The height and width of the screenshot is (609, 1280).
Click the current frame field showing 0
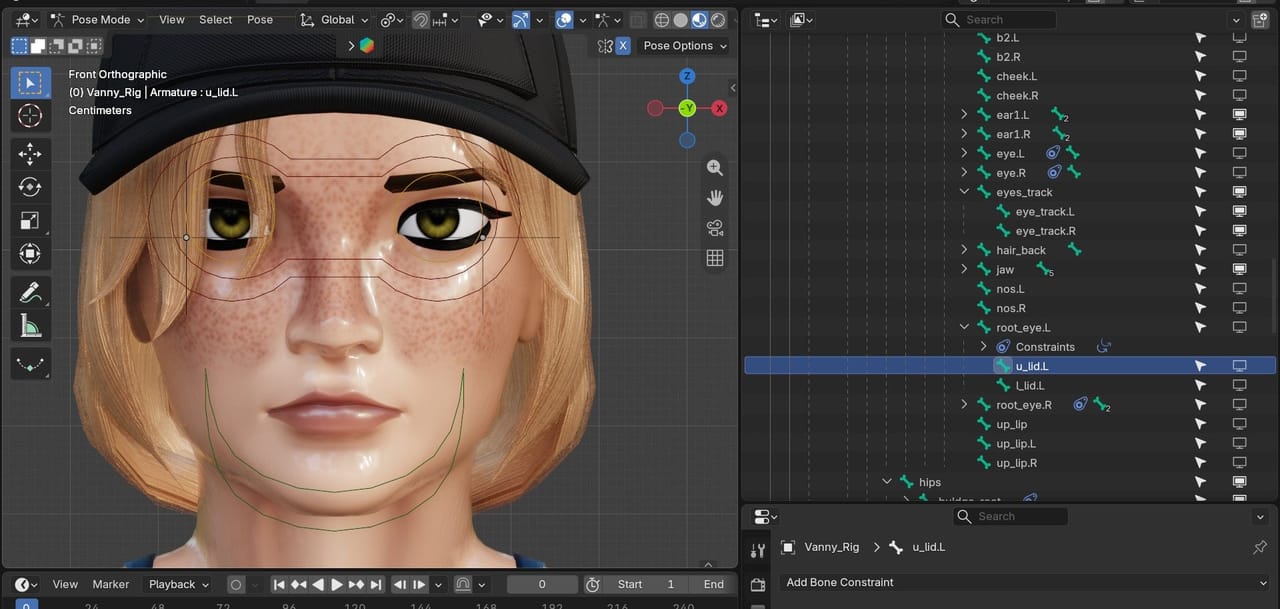click(542, 584)
